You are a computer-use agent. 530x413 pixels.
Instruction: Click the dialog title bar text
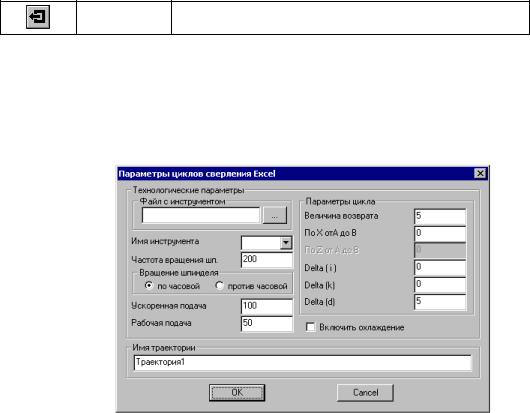click(x=197, y=174)
